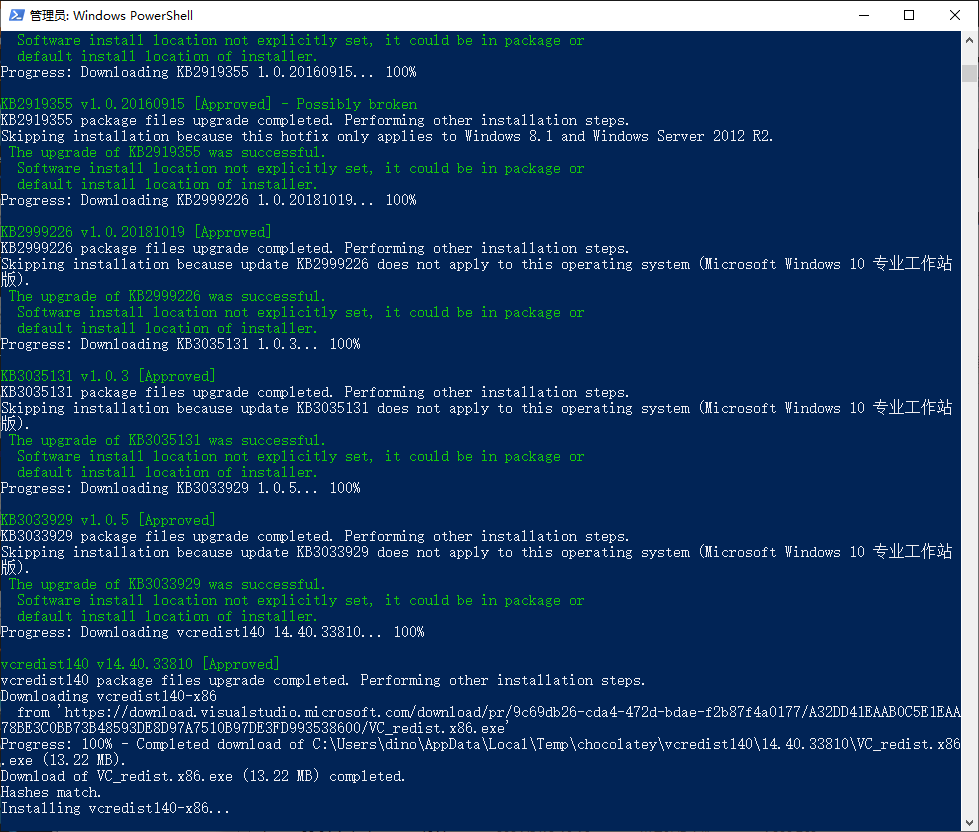The width and height of the screenshot is (979, 832).
Task: Click 'Progress: Downloading vcredist140' line
Action: (212, 632)
